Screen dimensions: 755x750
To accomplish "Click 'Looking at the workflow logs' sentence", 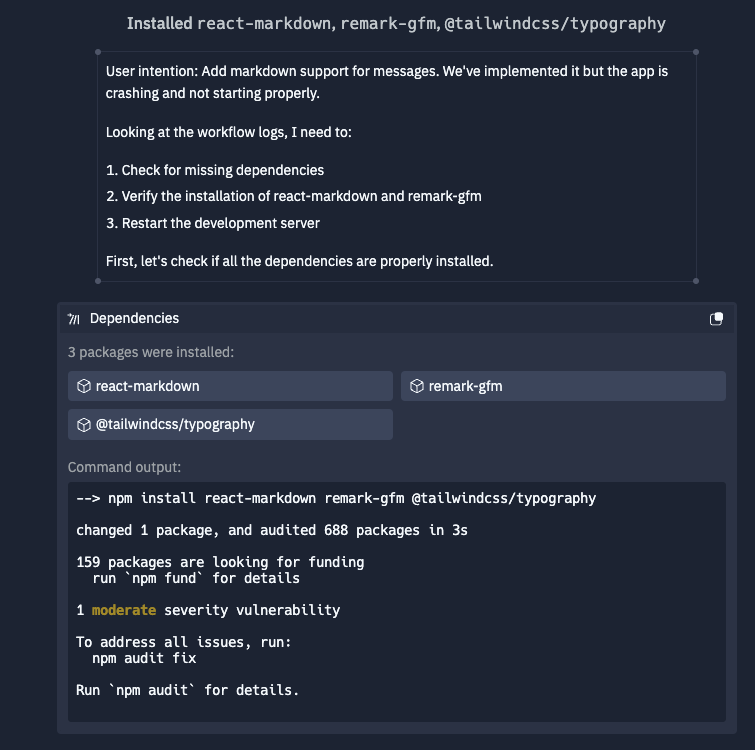I will [229, 132].
